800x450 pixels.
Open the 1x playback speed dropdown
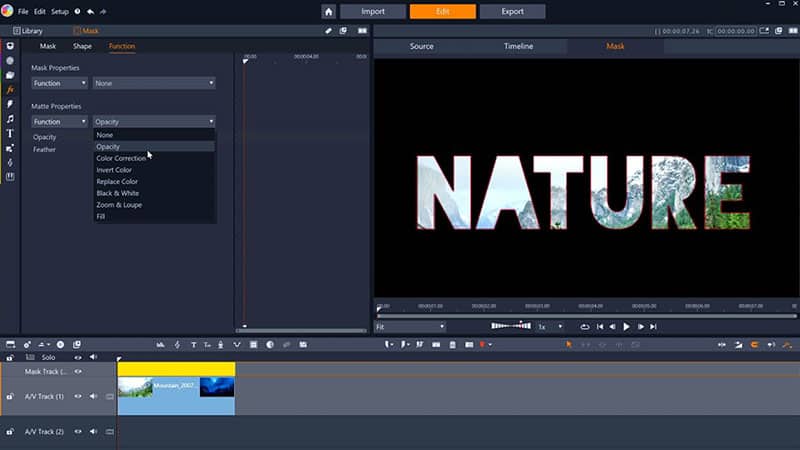548,326
